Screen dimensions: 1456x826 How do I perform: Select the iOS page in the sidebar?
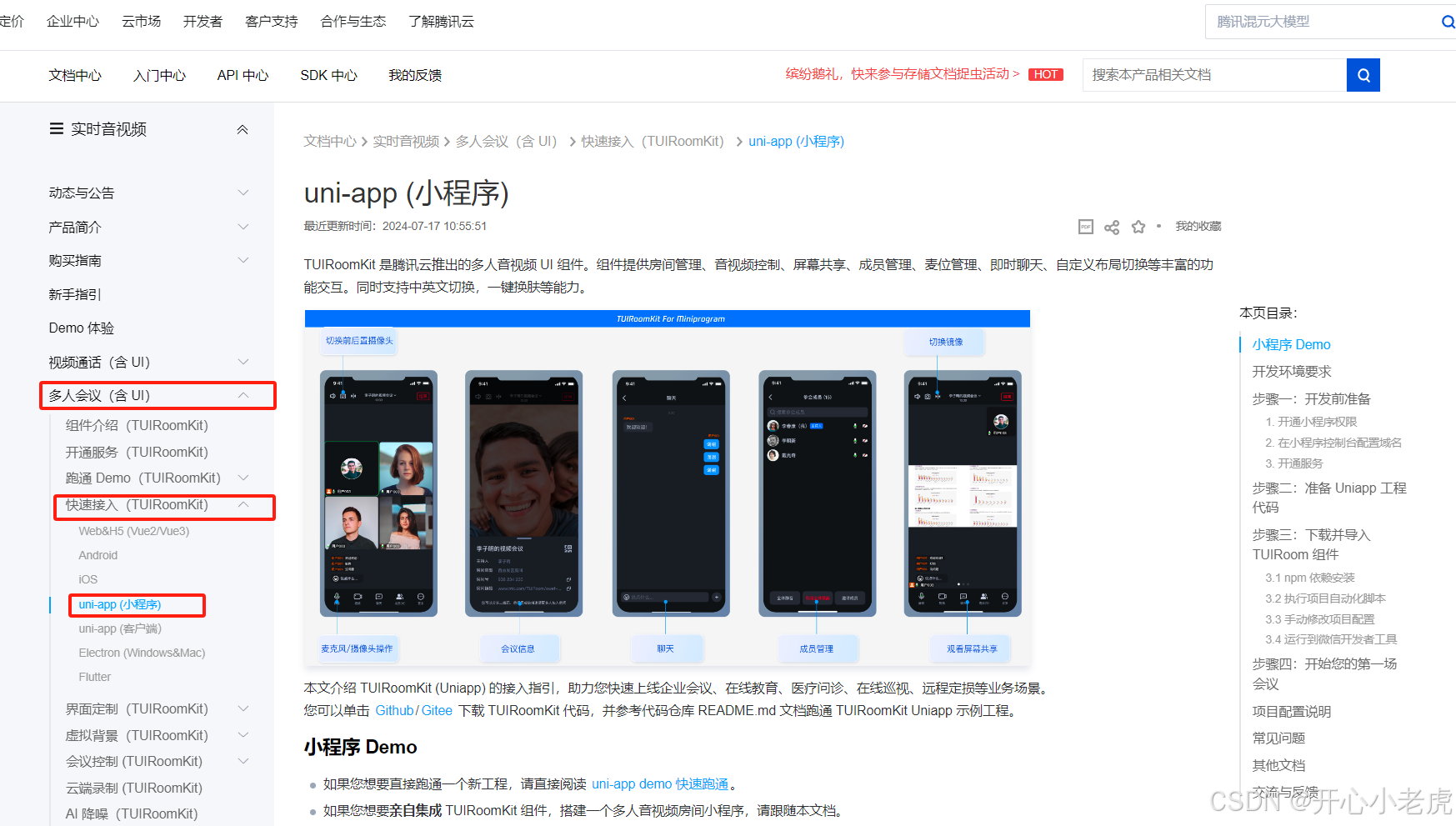[x=88, y=579]
